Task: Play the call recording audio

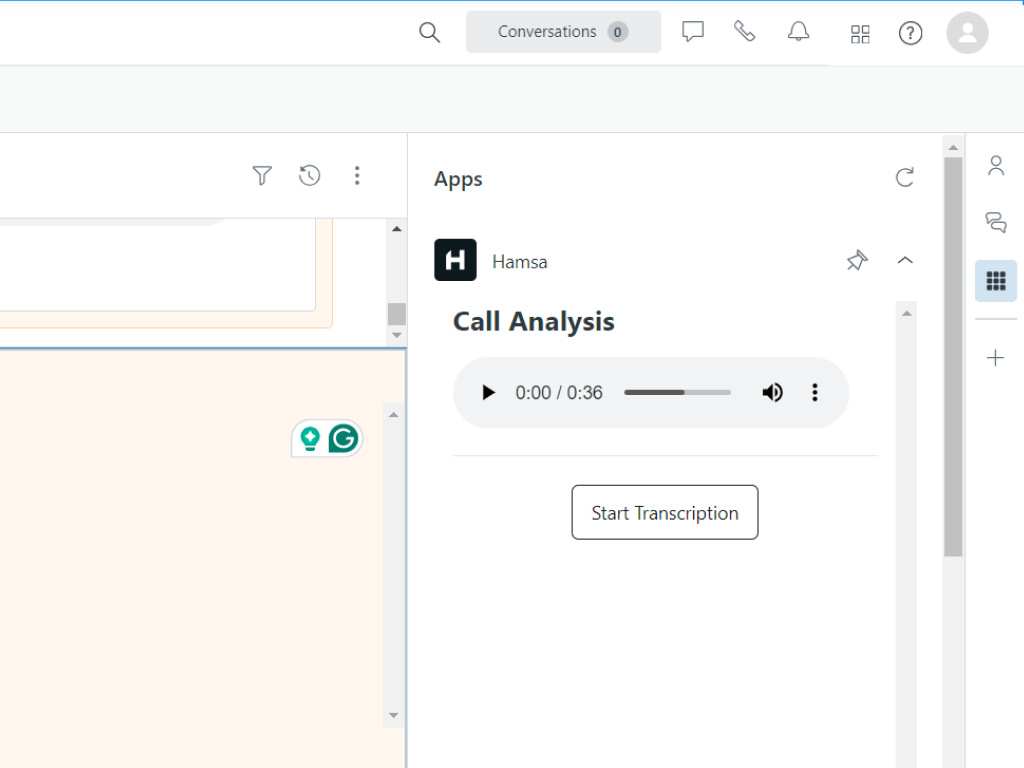Action: pyautogui.click(x=488, y=393)
